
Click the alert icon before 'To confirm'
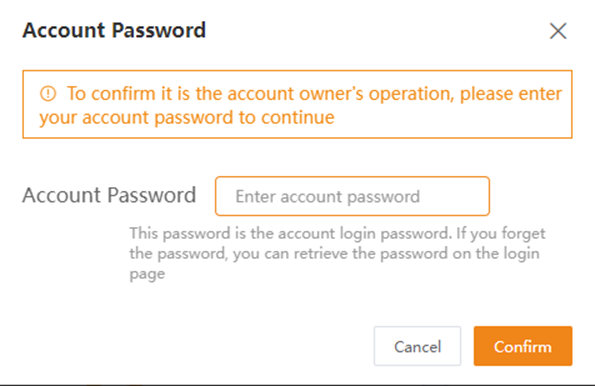pos(48,93)
